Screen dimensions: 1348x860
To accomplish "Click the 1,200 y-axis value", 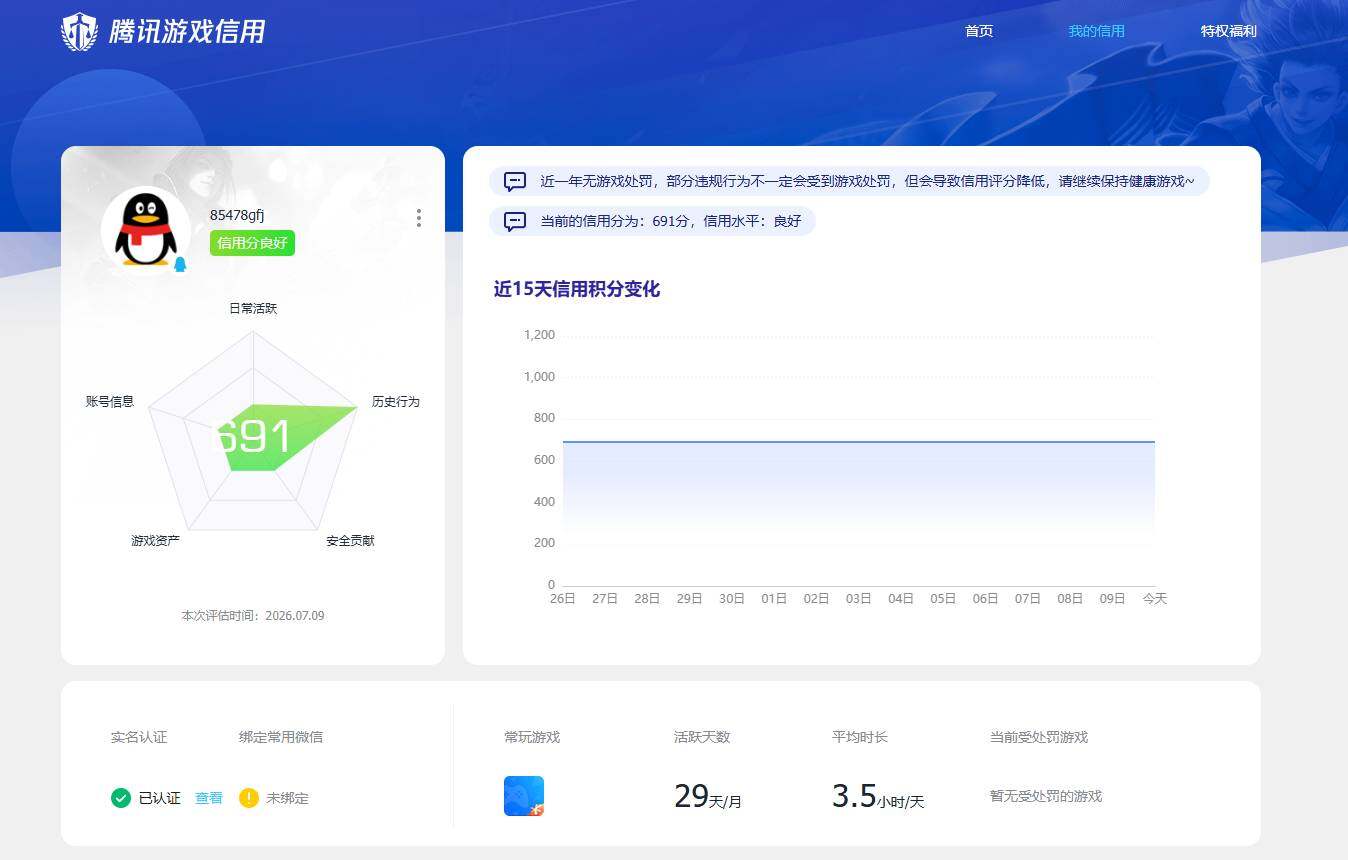I will click(x=539, y=335).
